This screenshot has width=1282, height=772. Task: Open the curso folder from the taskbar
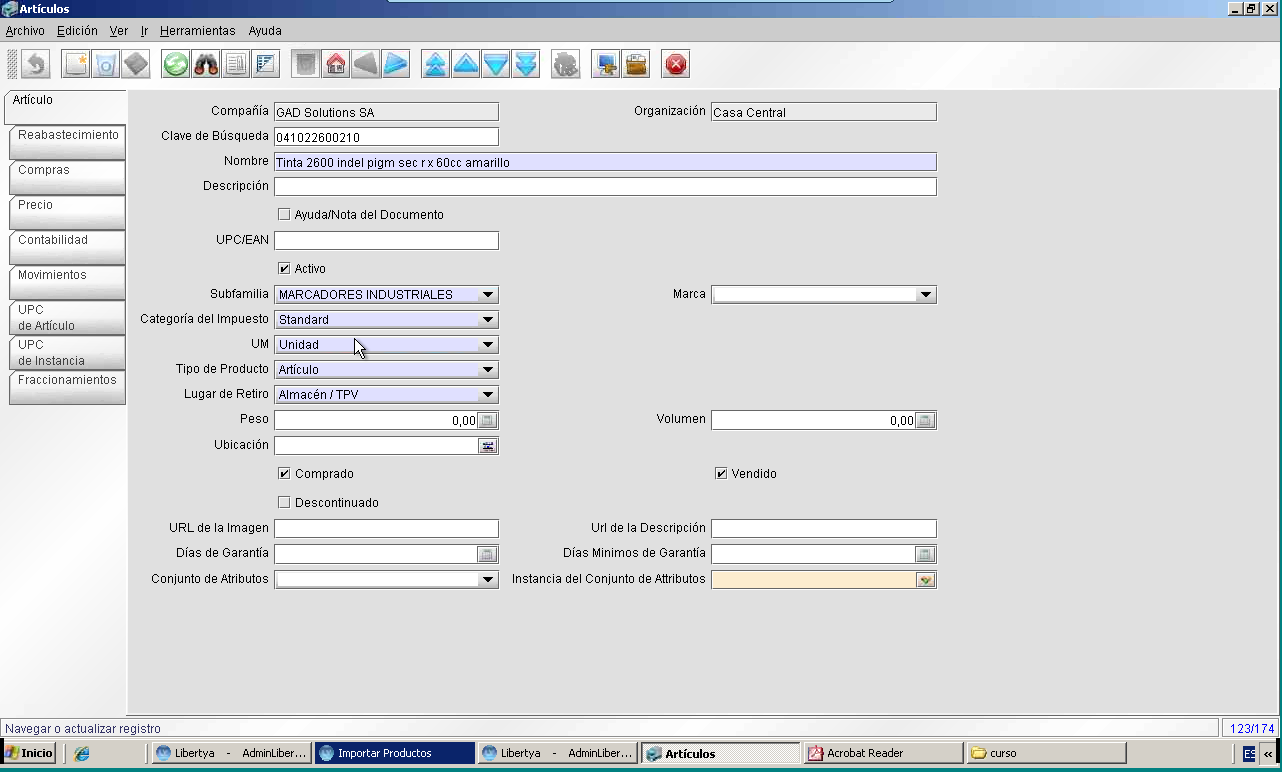1046,753
